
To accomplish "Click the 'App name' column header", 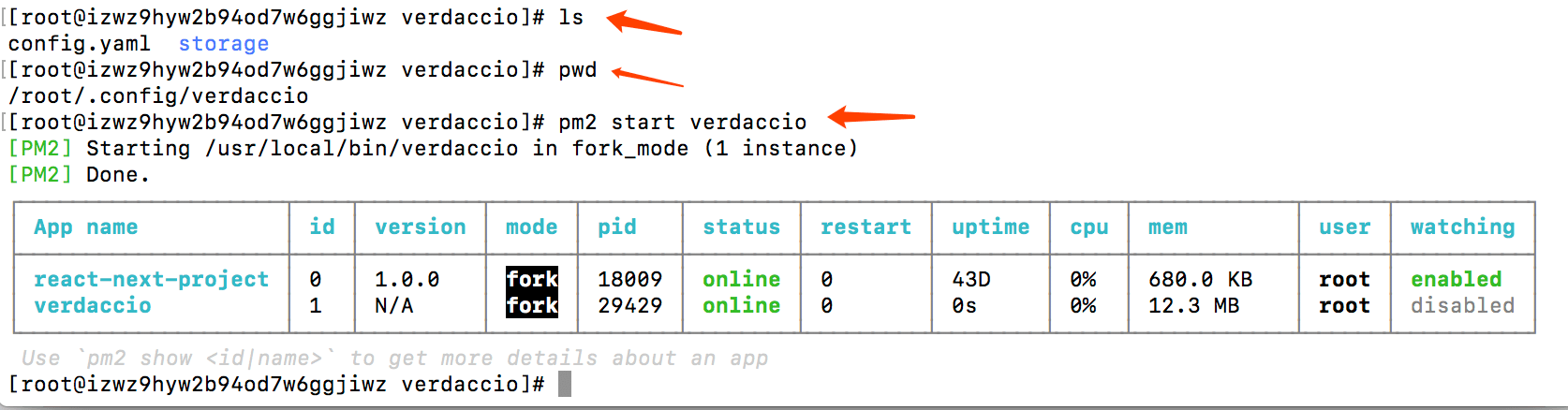I will click(86, 227).
